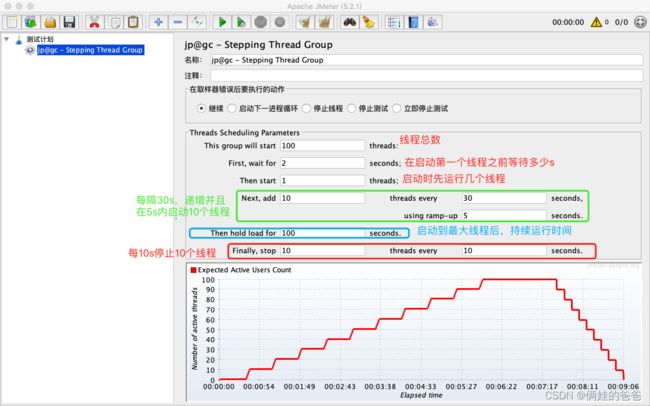The image size is (650, 406).
Task: Click the 'Next, add' threads field
Action: (322, 198)
